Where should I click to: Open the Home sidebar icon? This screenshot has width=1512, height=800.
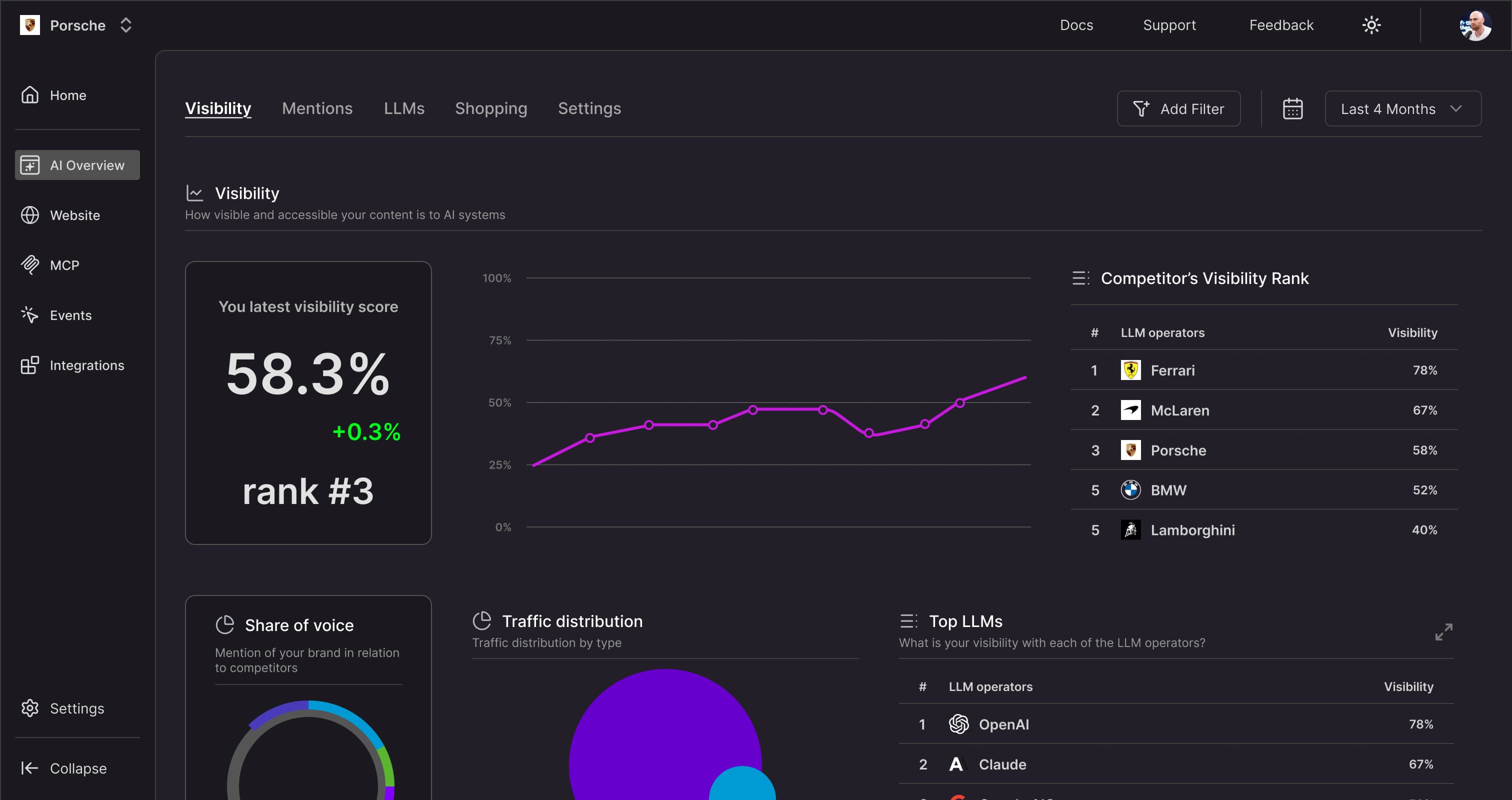29,95
